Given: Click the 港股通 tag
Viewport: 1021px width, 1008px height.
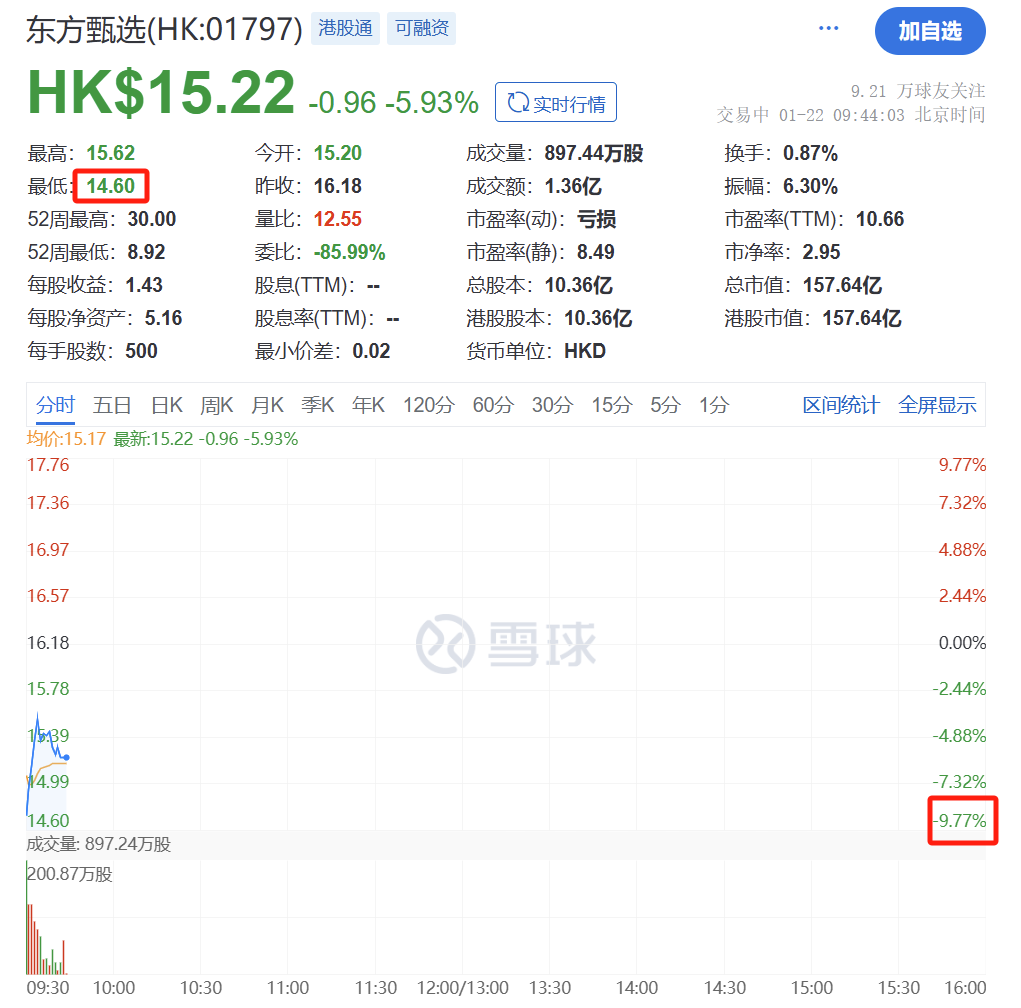Looking at the screenshot, I should (345, 29).
